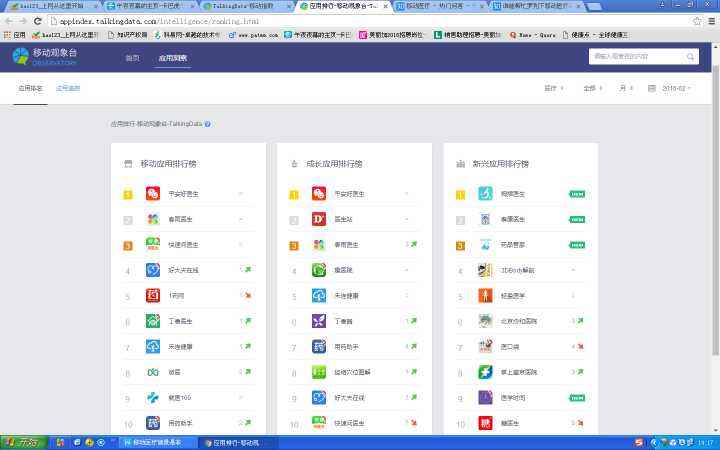Screen dimensions: 720x450
Task: Bookmark page with the star icon
Action: tap(697, 21)
